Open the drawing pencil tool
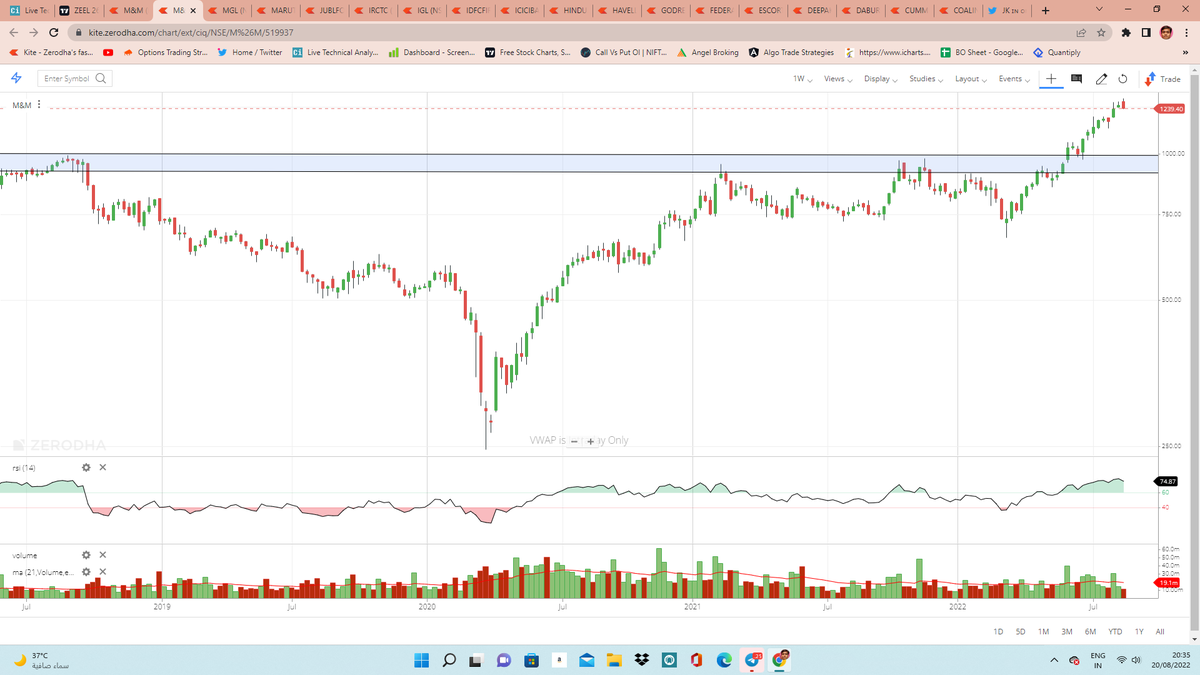 click(1101, 78)
